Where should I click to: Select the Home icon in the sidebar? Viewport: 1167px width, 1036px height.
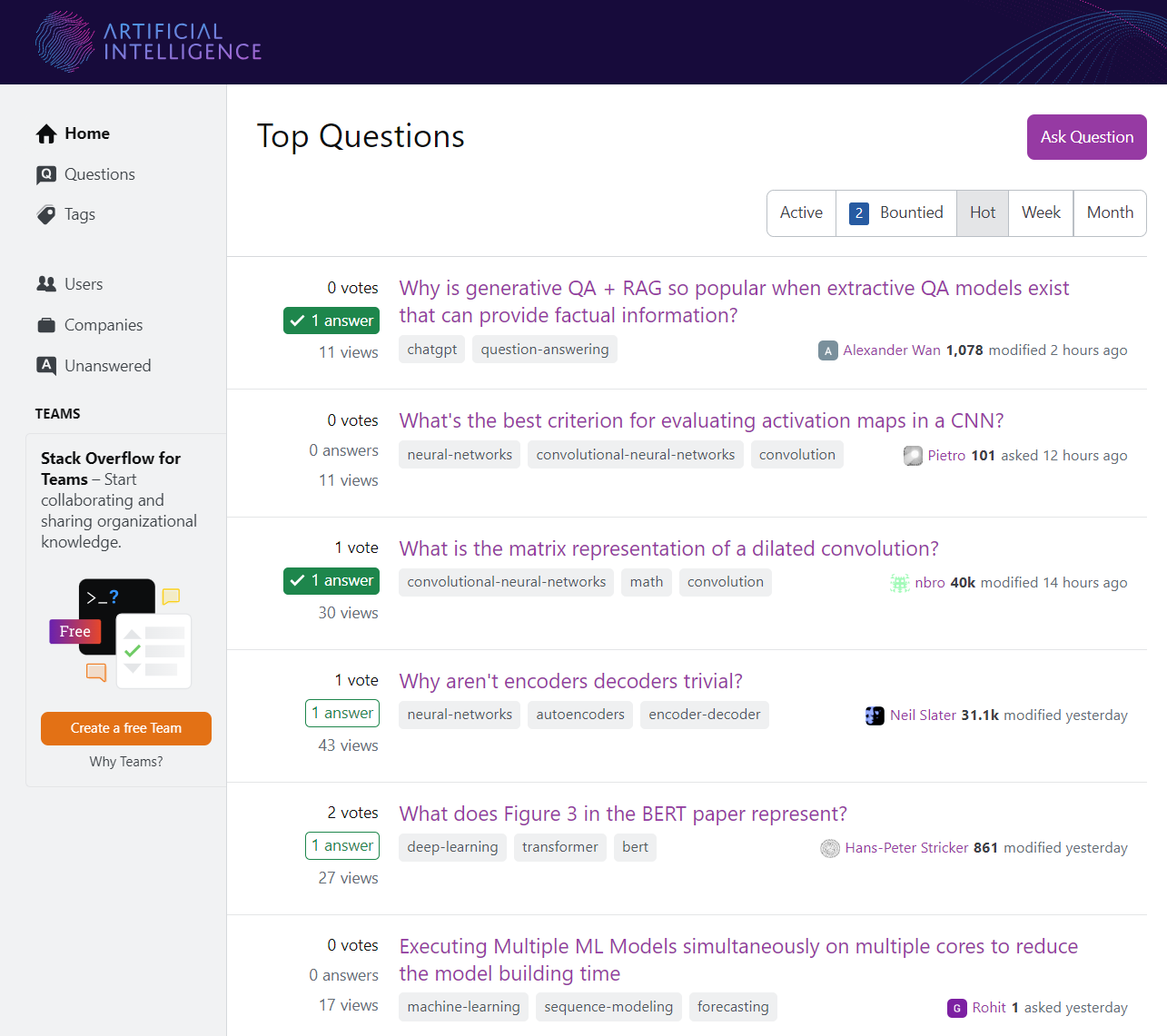pyautogui.click(x=45, y=133)
